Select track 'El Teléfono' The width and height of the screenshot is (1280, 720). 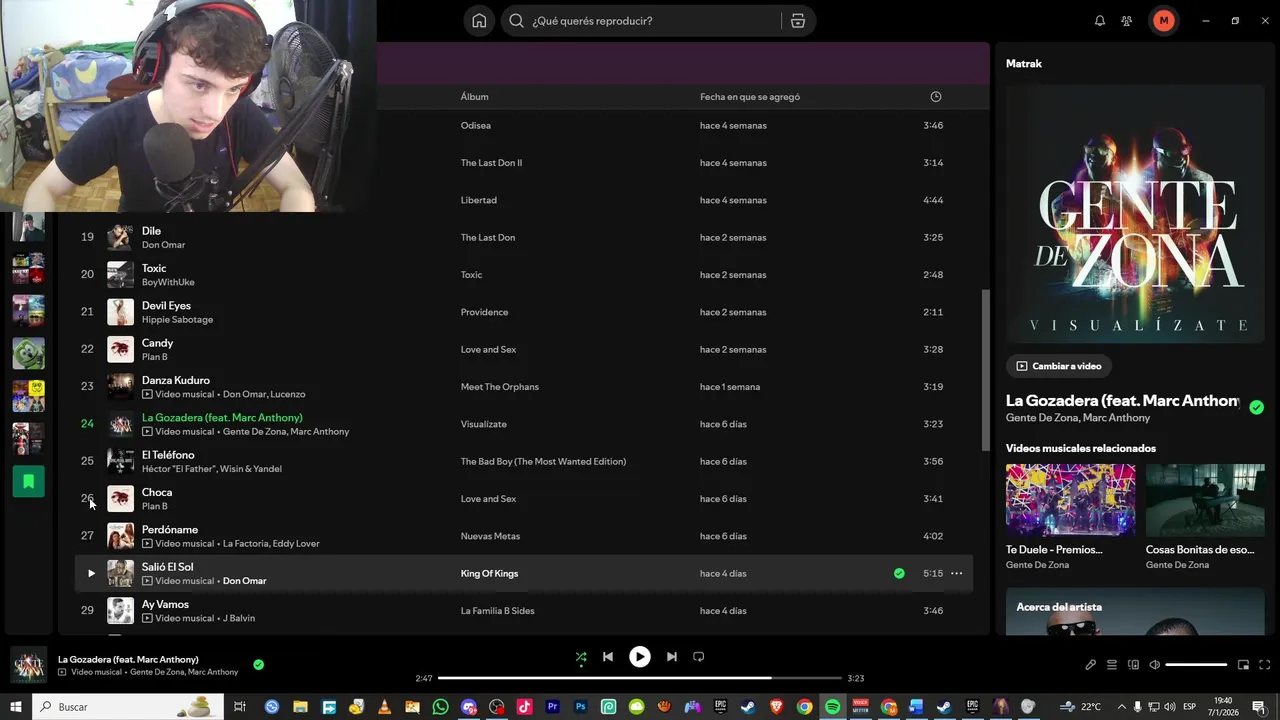[168, 455]
